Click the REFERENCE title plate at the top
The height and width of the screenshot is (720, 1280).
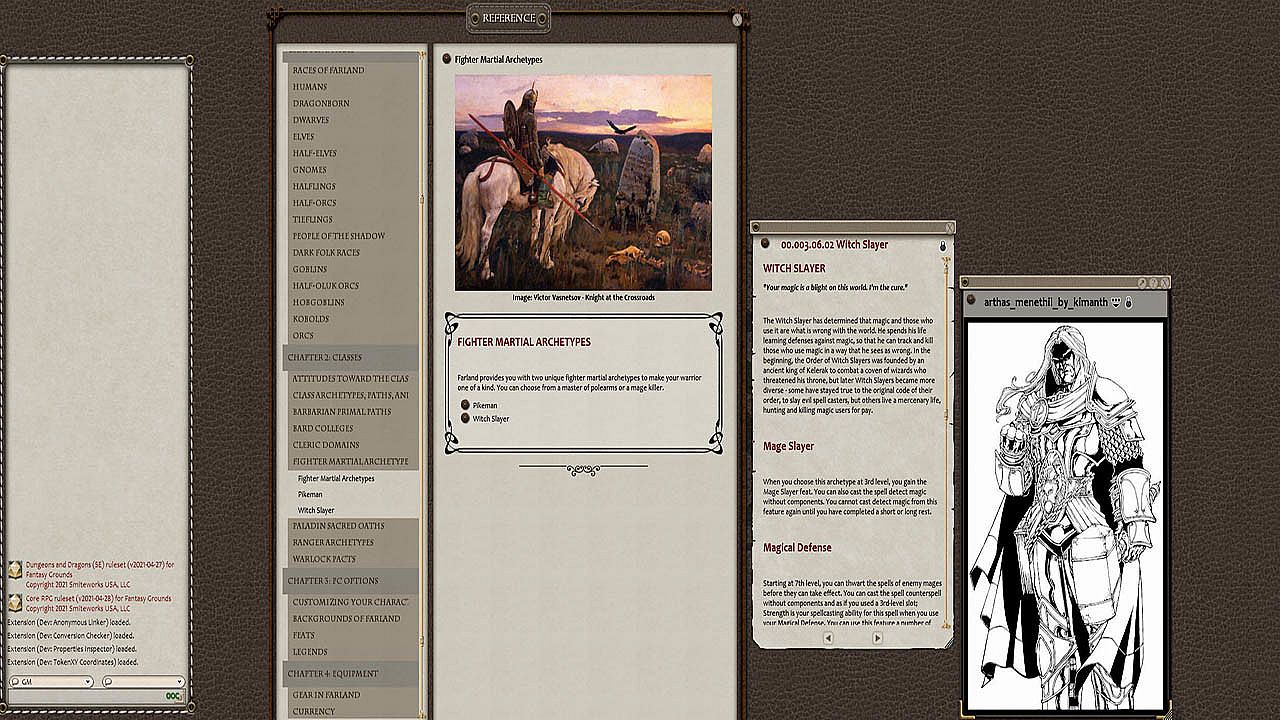(x=509, y=18)
